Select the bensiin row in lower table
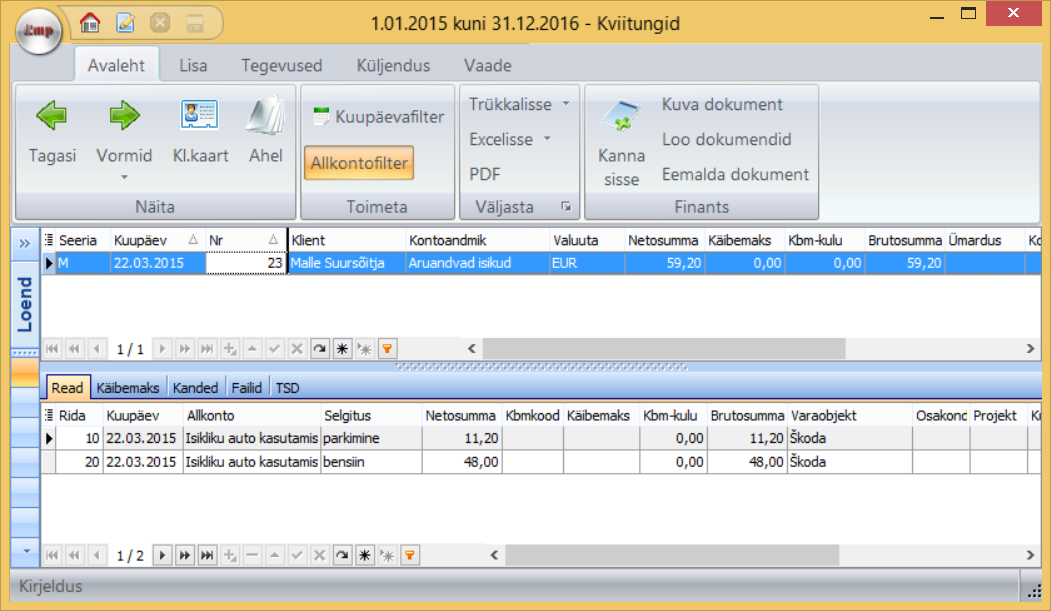The image size is (1051, 611). coord(350,462)
